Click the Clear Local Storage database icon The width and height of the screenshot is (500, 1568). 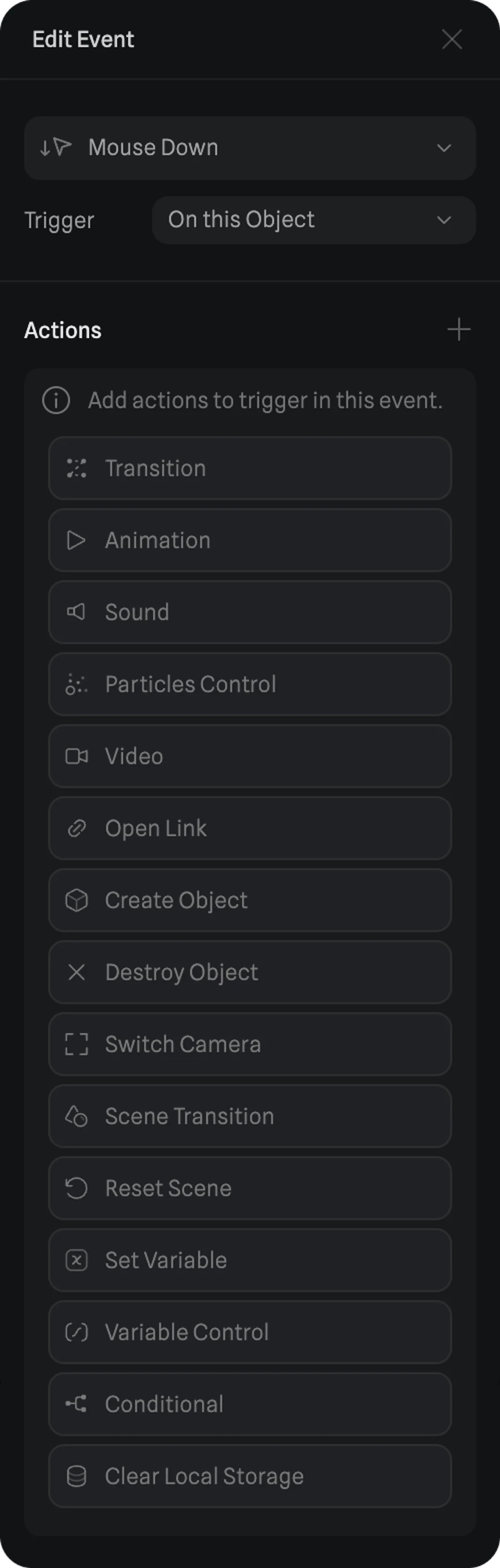pyautogui.click(x=77, y=1476)
